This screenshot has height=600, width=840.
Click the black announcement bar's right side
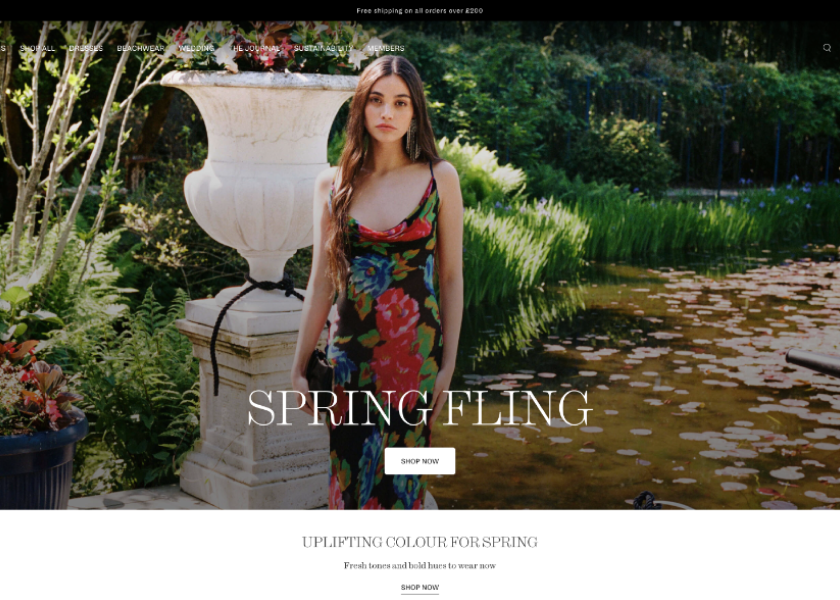696,11
